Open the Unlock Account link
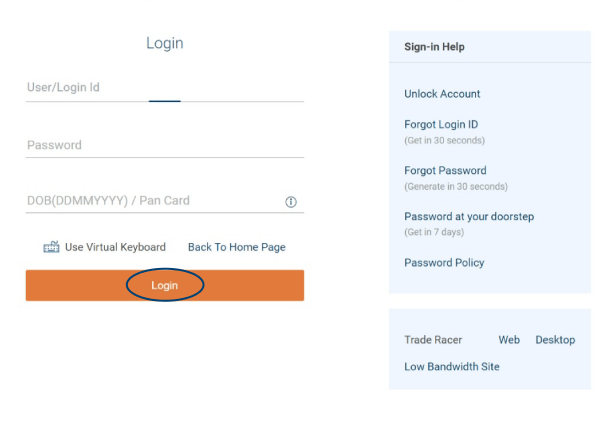The image size is (610, 430). pos(442,94)
